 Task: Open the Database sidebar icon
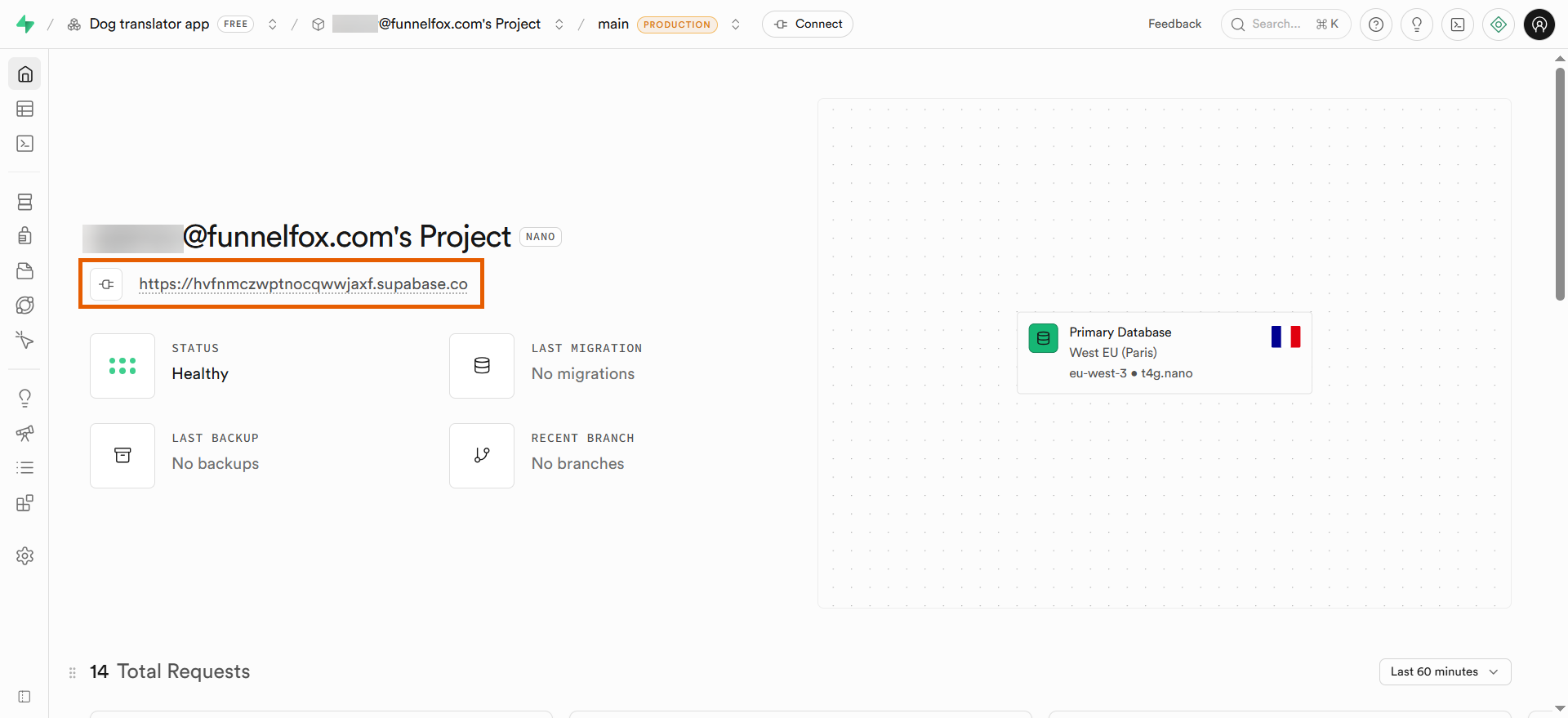[25, 202]
